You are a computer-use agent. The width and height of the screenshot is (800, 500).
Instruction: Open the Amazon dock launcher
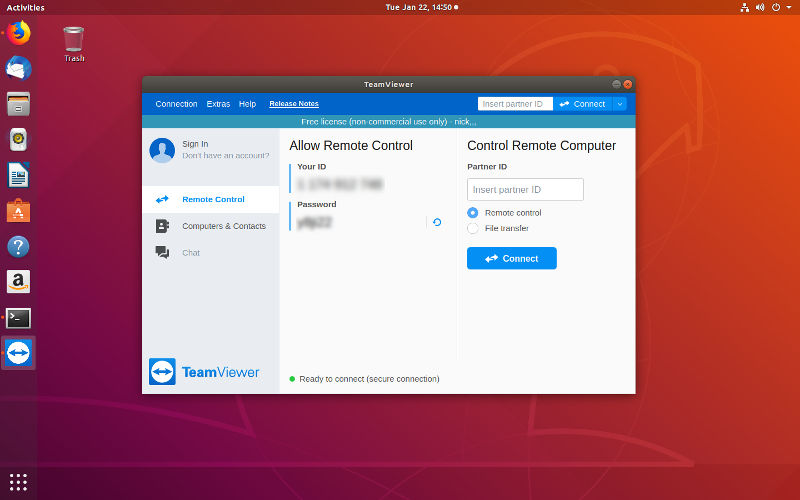18,282
